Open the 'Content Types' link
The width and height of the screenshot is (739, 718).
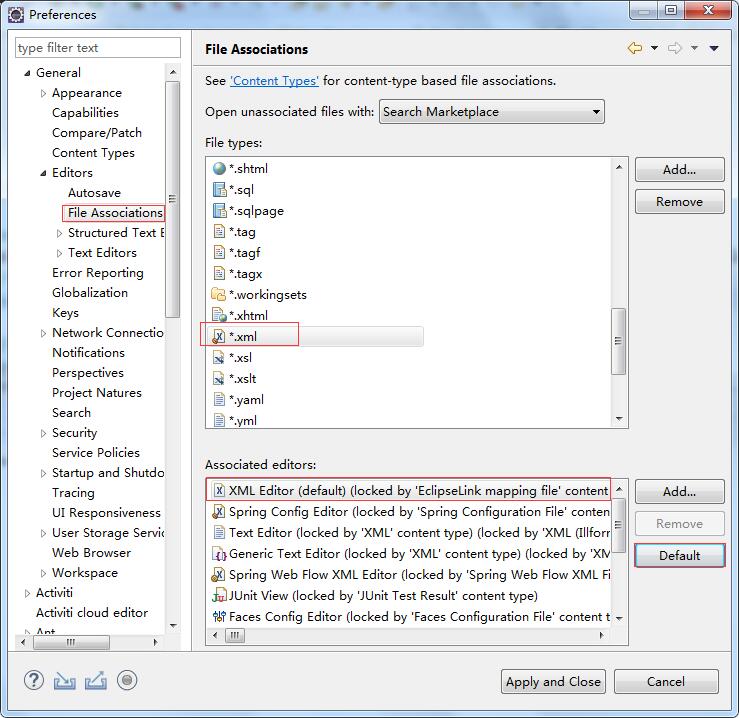pos(274,81)
